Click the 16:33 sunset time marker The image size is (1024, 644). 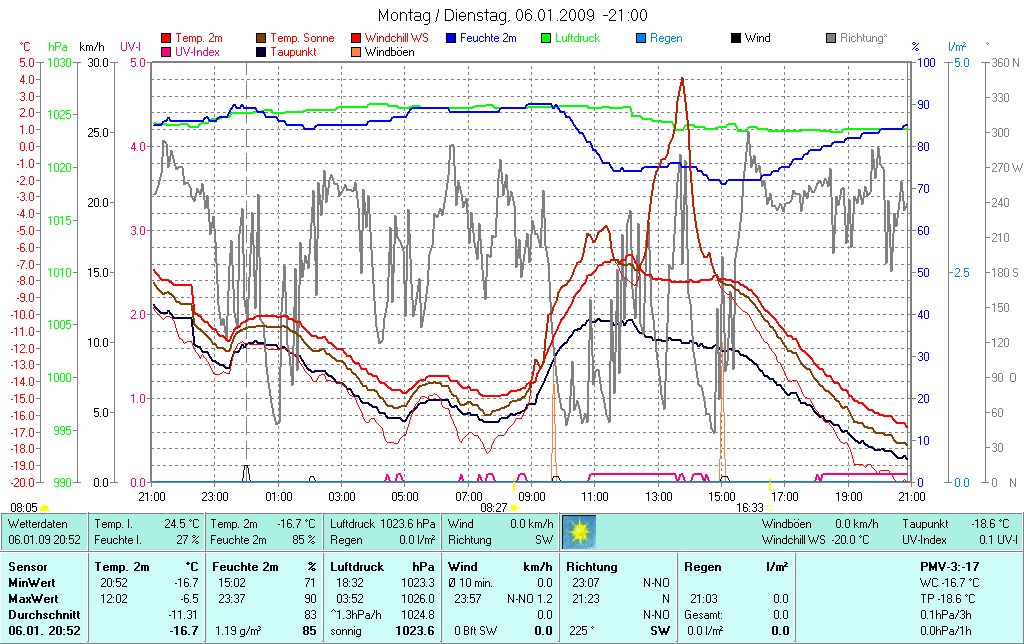749,507
